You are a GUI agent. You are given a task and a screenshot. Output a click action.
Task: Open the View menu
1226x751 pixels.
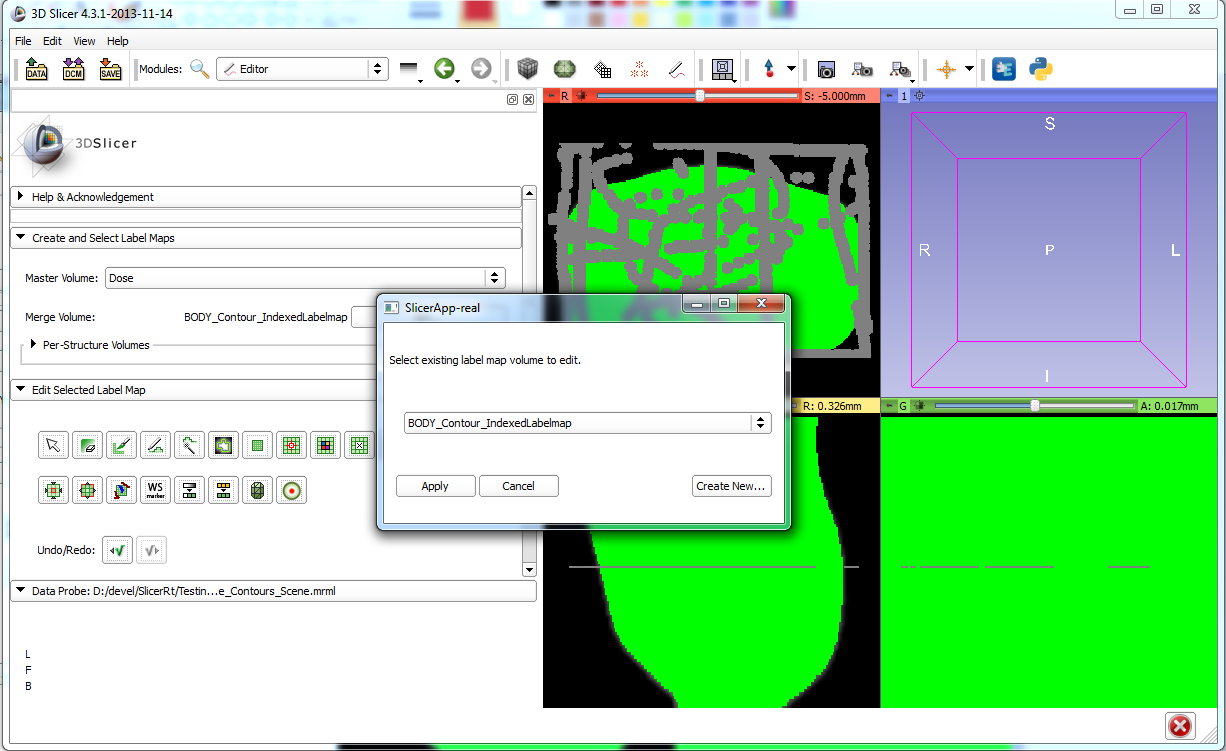pyautogui.click(x=84, y=41)
